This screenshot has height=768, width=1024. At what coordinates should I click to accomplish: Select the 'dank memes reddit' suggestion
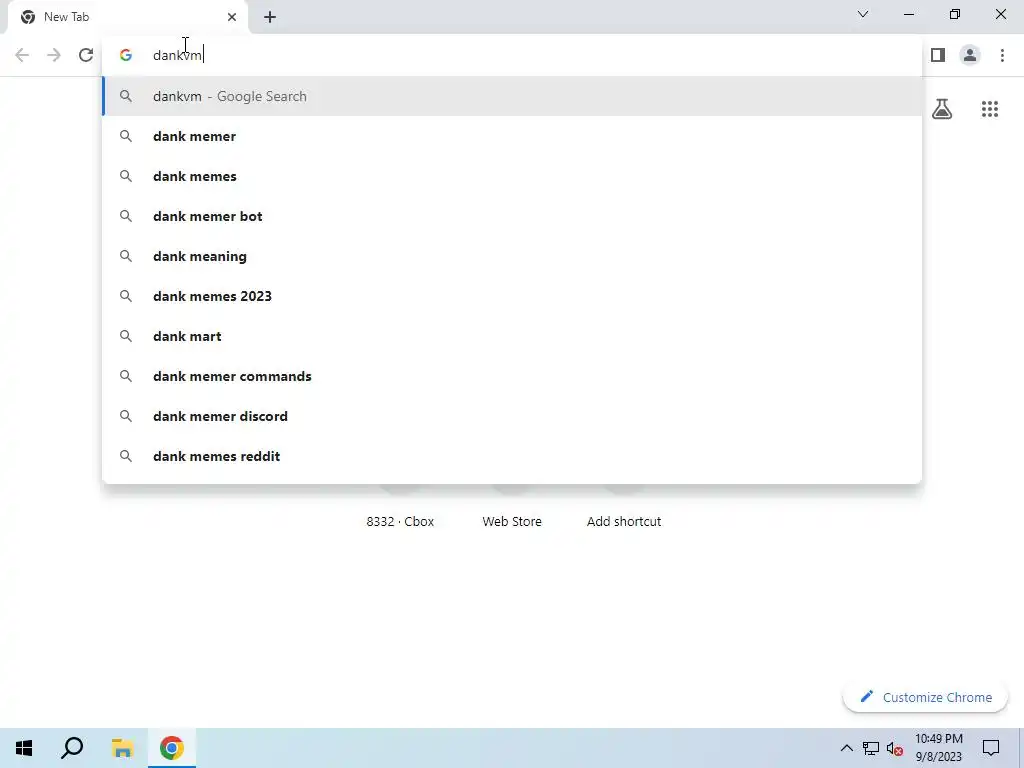click(x=512, y=456)
